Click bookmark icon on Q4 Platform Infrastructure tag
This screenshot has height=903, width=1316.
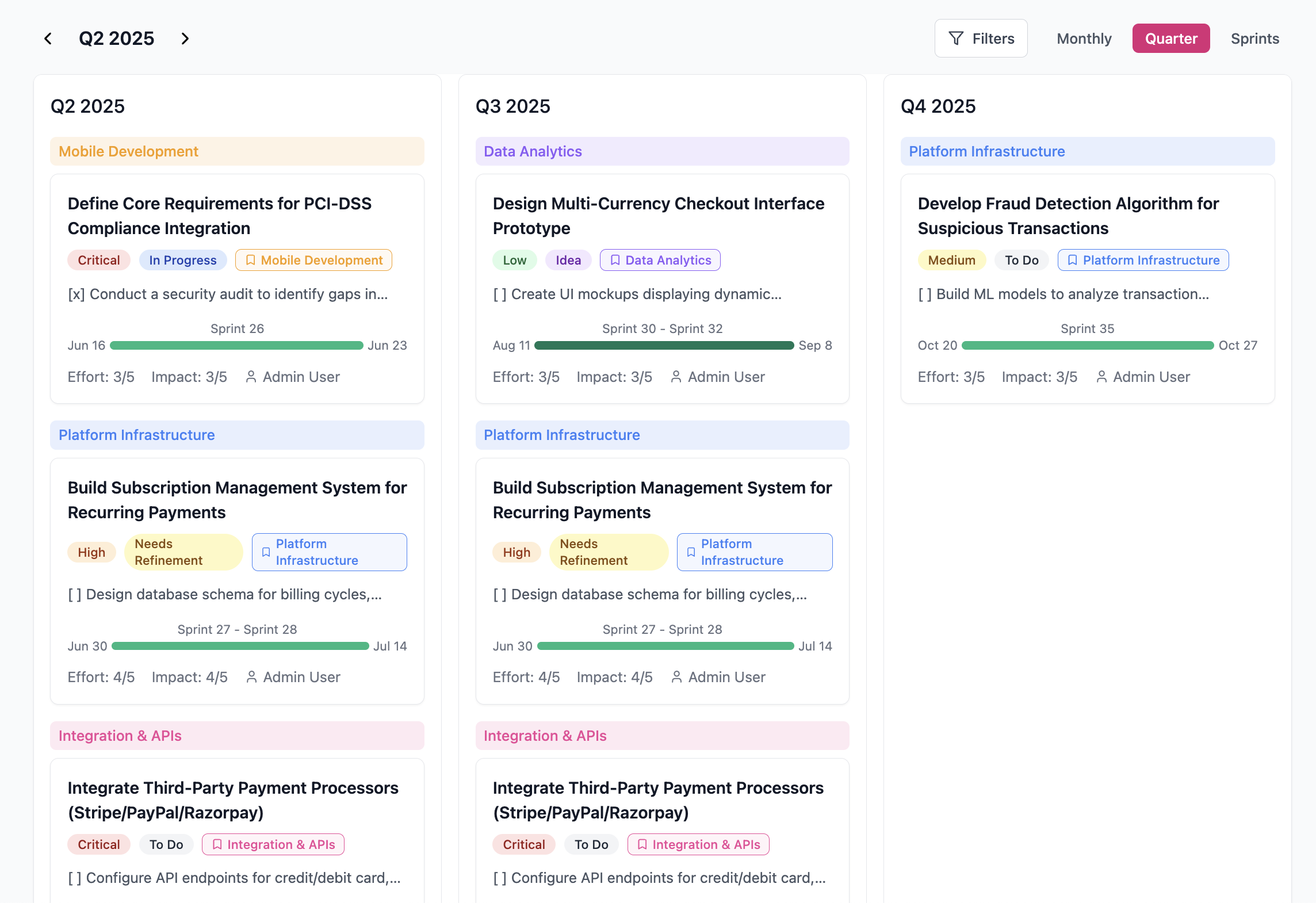(1072, 261)
